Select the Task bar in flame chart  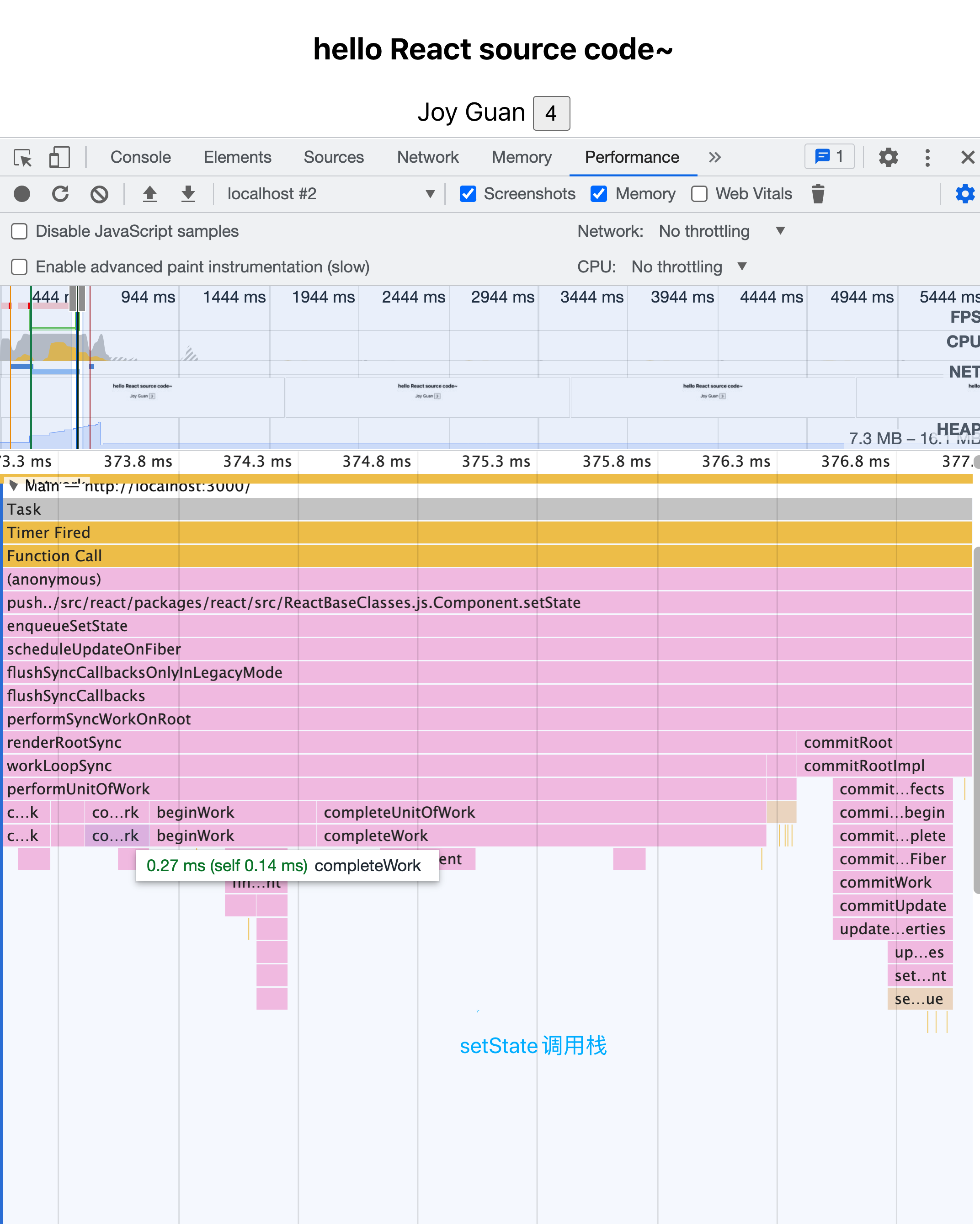(x=488, y=509)
